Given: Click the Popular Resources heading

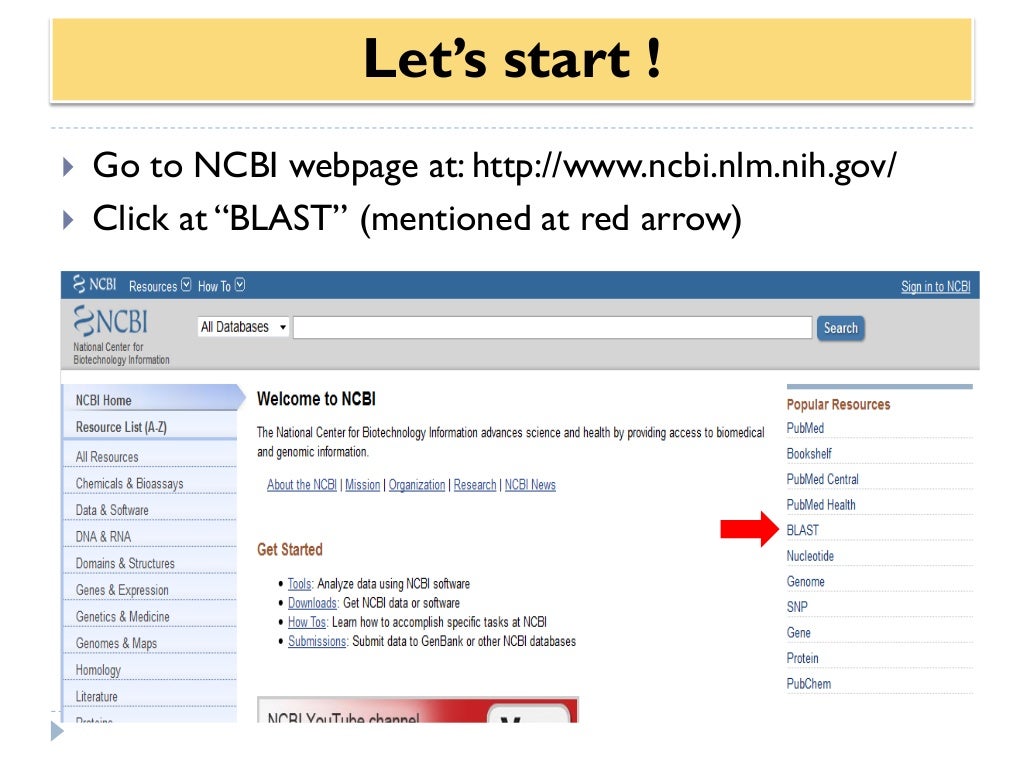Looking at the screenshot, I should [838, 404].
